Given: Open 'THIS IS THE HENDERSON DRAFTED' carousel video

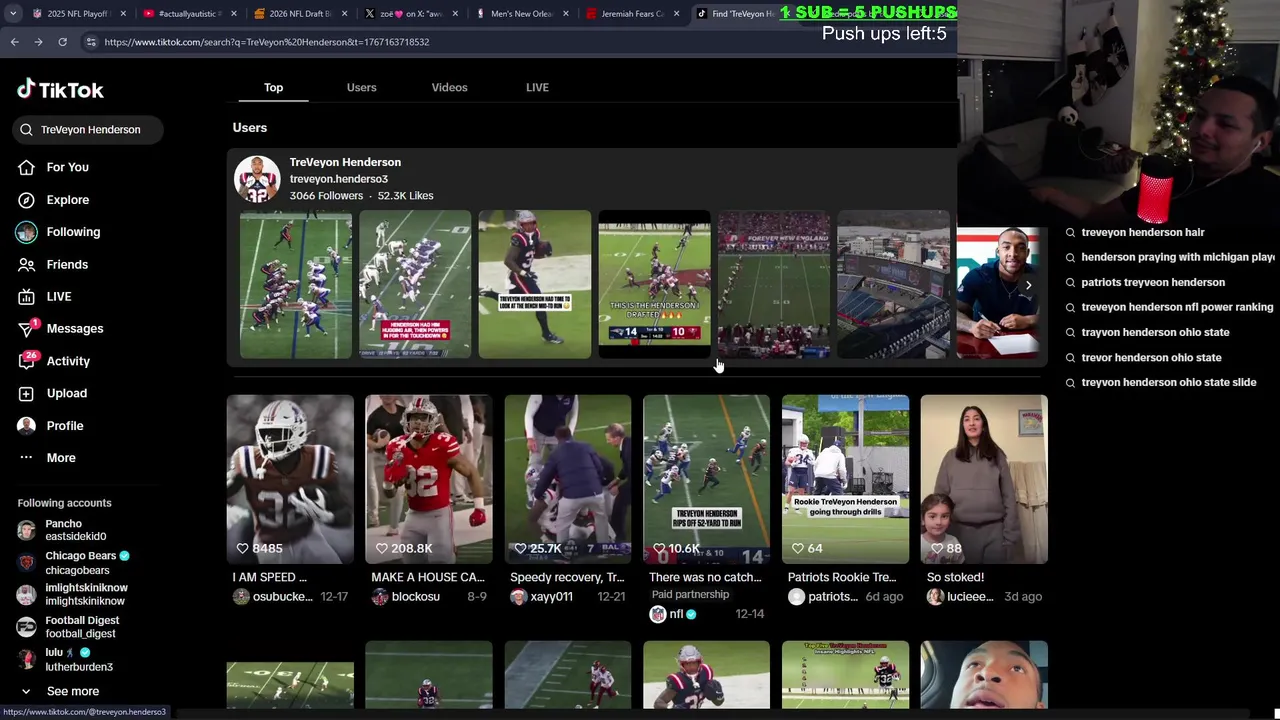Looking at the screenshot, I should [654, 284].
